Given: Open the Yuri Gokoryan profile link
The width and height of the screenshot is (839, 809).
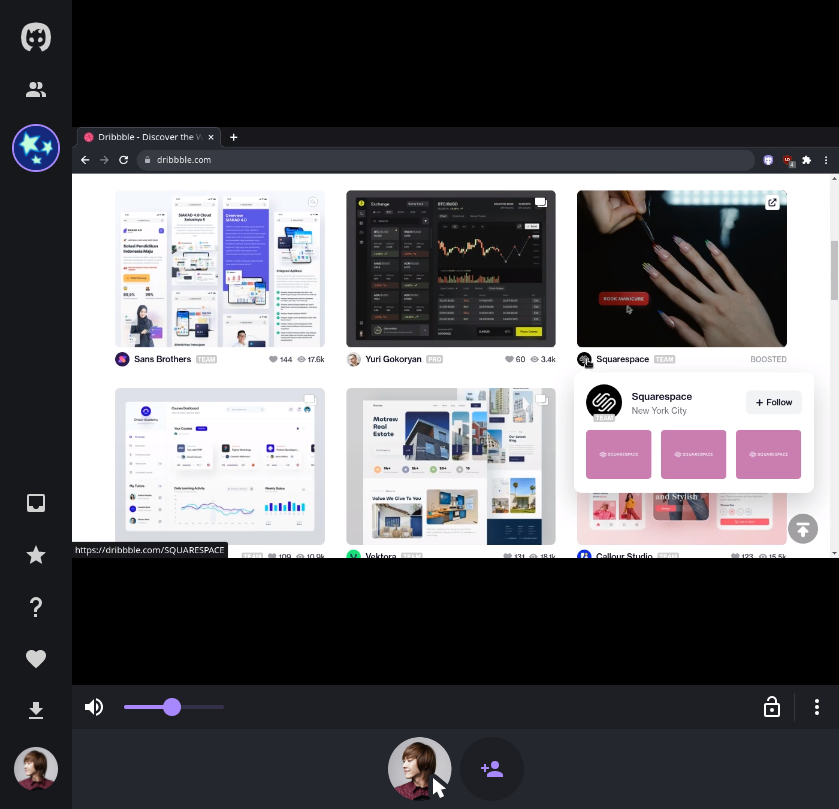Looking at the screenshot, I should tap(393, 359).
